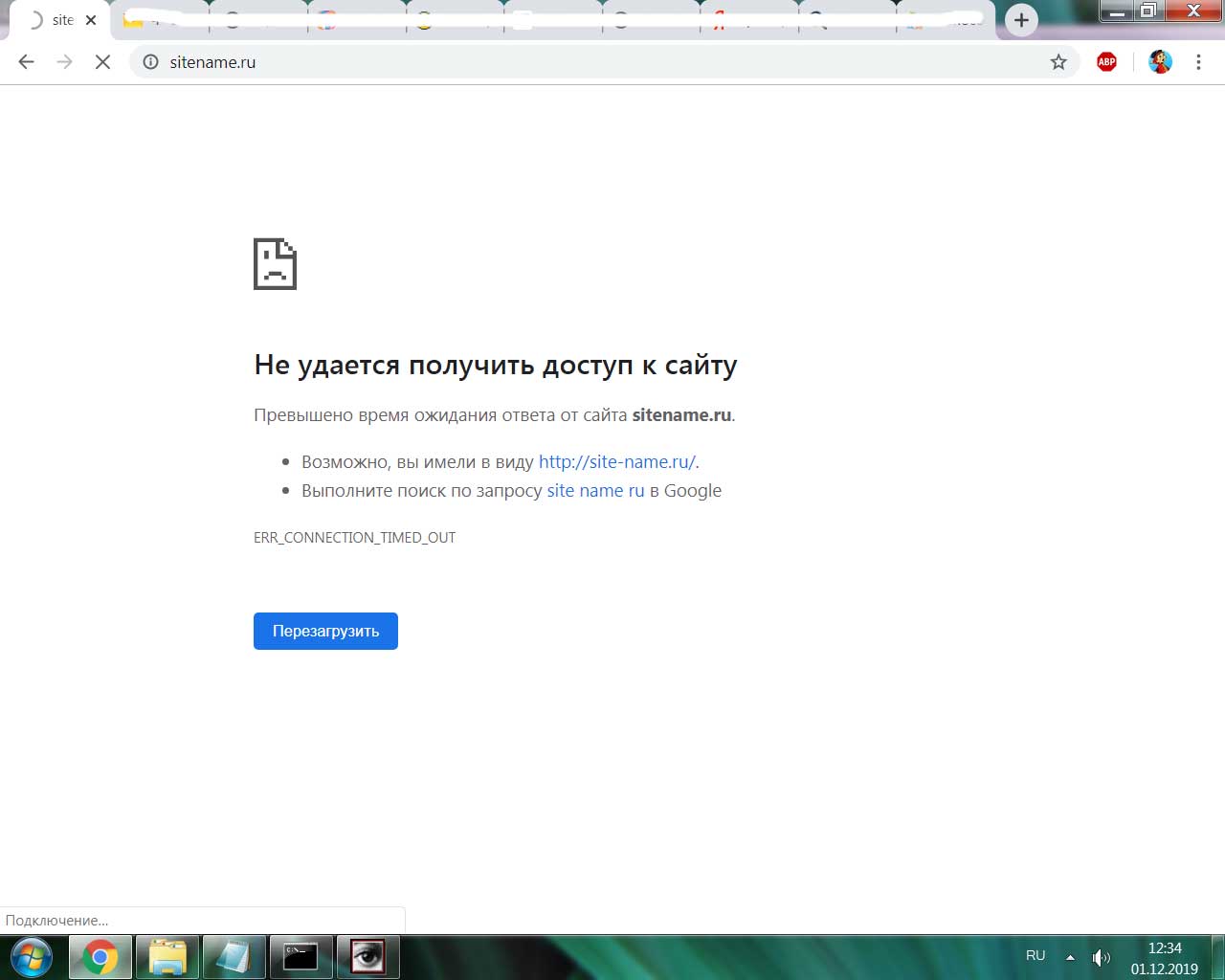The image size is (1225, 980).
Task: Open Chrome three-dot menu
Action: click(x=1198, y=62)
